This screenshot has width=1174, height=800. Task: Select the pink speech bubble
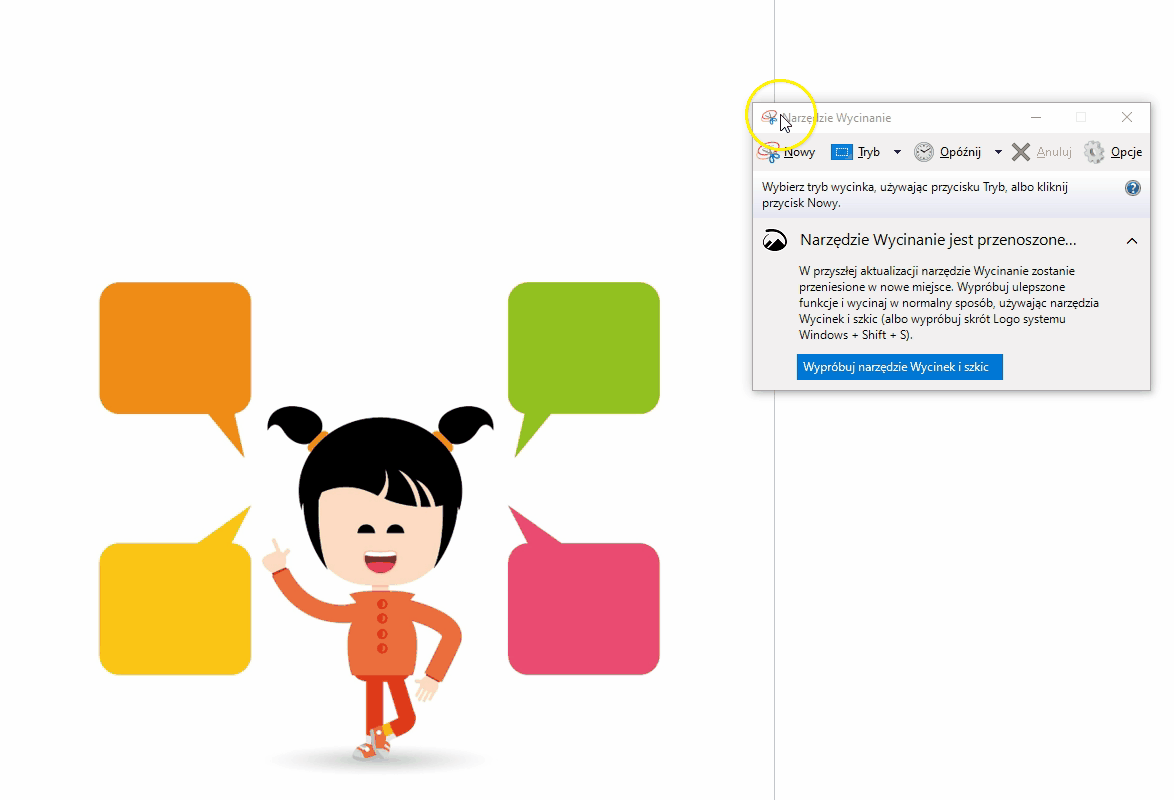point(584,608)
